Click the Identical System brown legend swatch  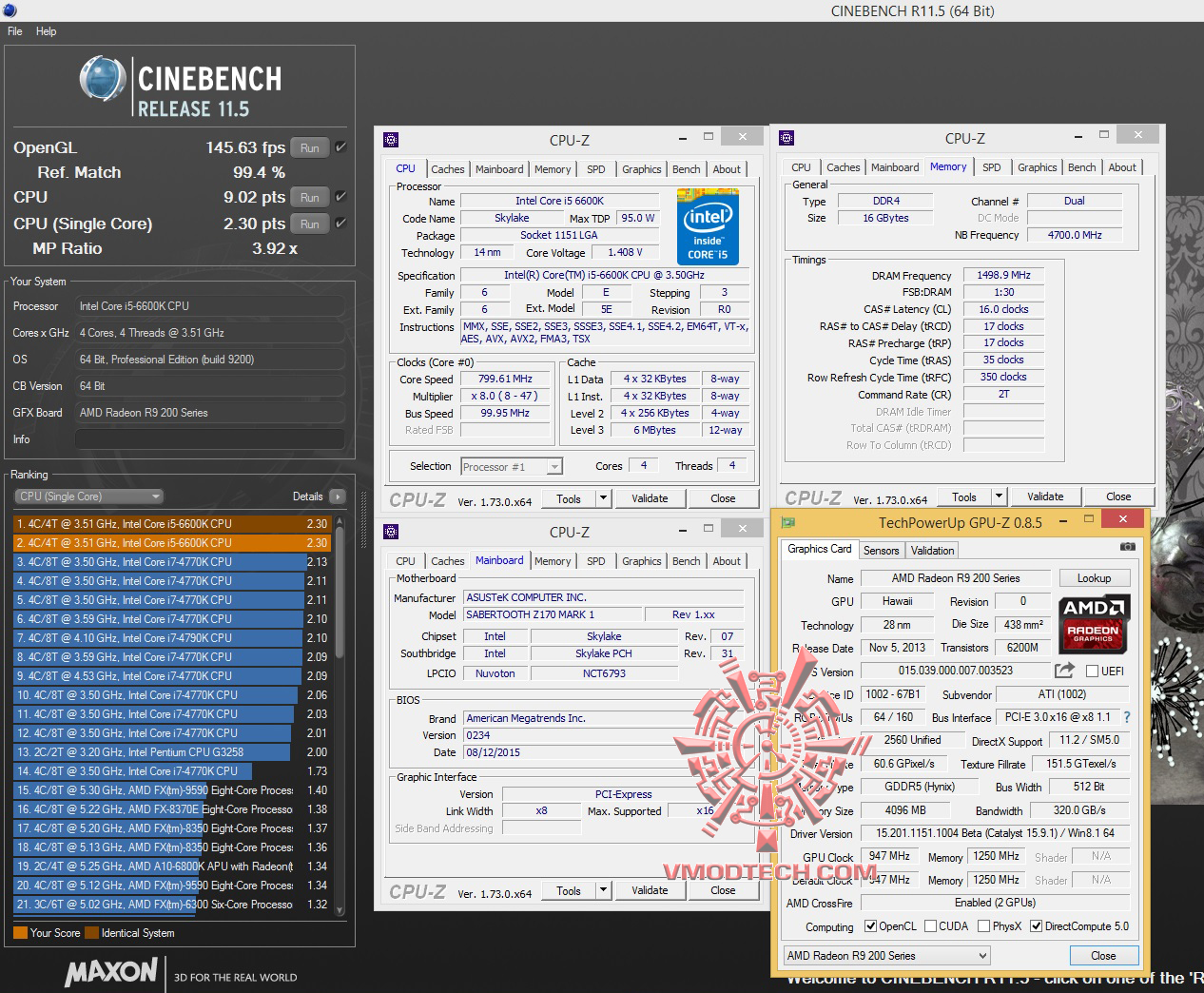click(x=91, y=933)
